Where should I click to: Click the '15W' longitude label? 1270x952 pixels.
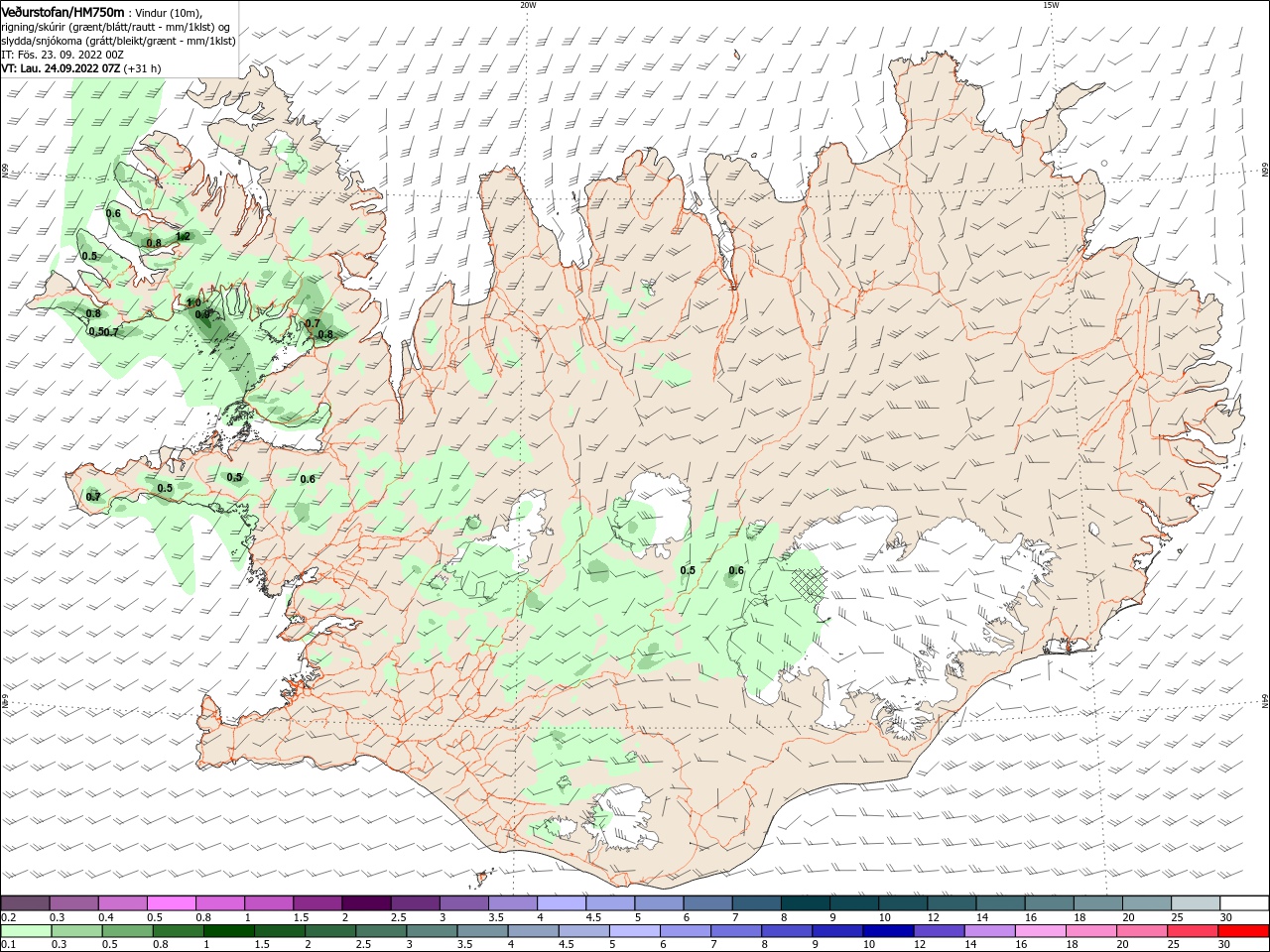pyautogui.click(x=1051, y=5)
